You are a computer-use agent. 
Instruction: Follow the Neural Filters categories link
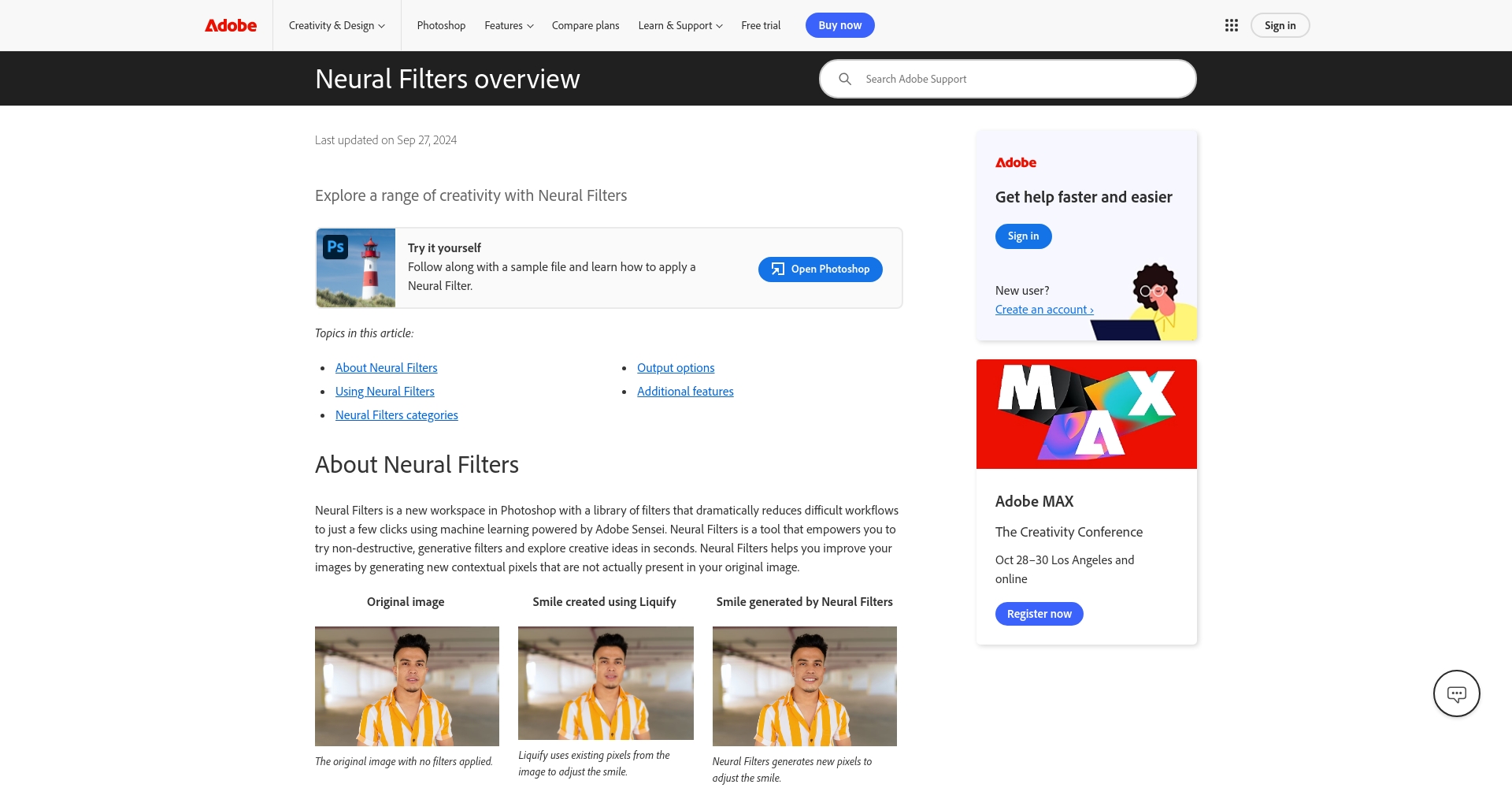tap(396, 415)
